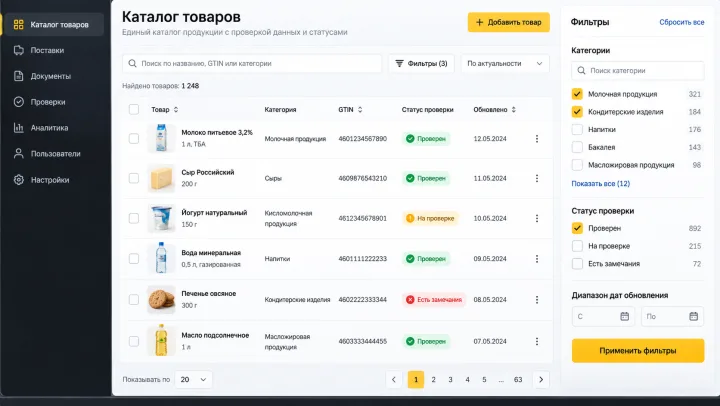Open more actions for Йогурт натуральный row

(537, 218)
